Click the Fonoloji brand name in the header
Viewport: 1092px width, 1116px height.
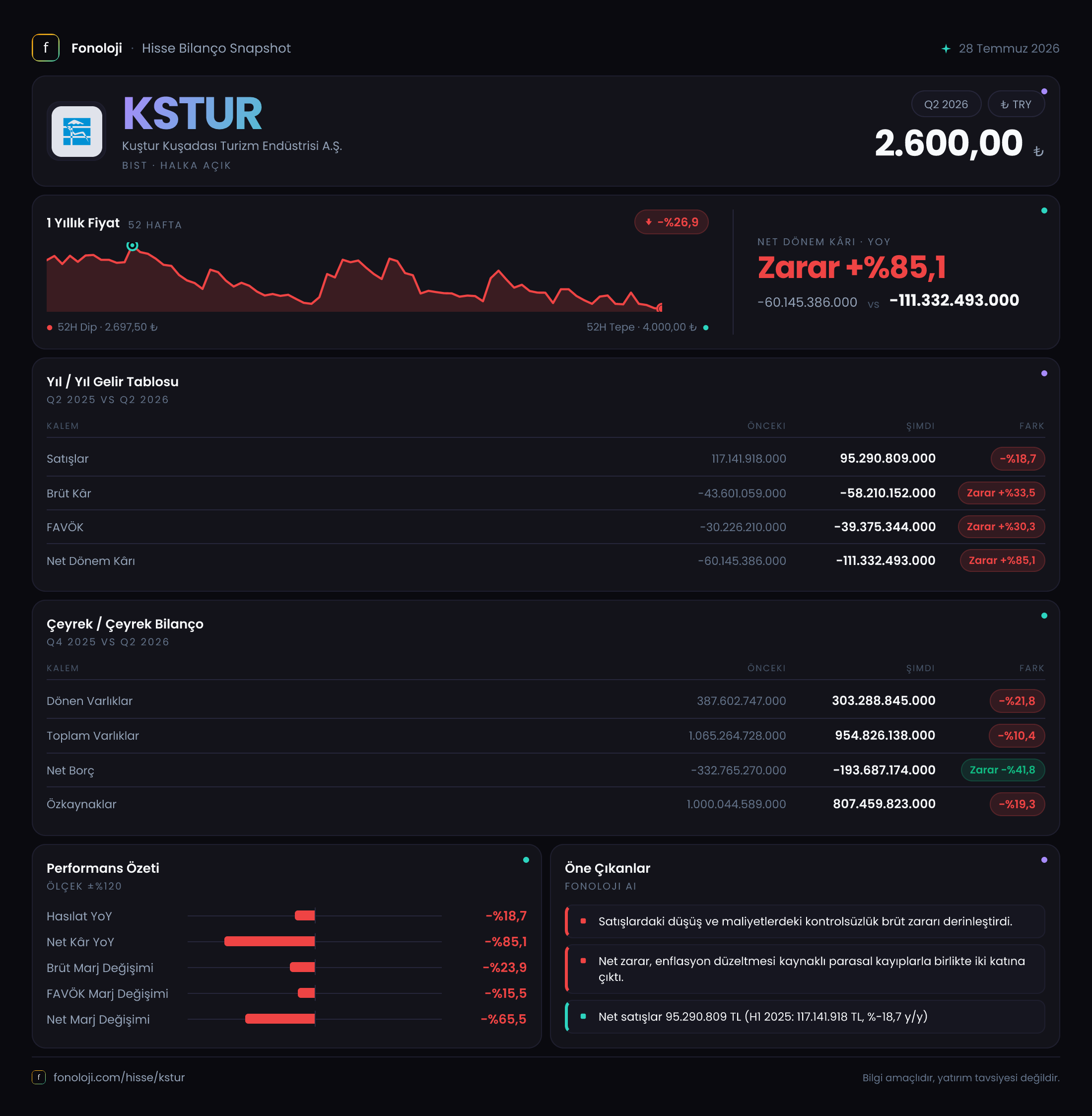[96, 48]
